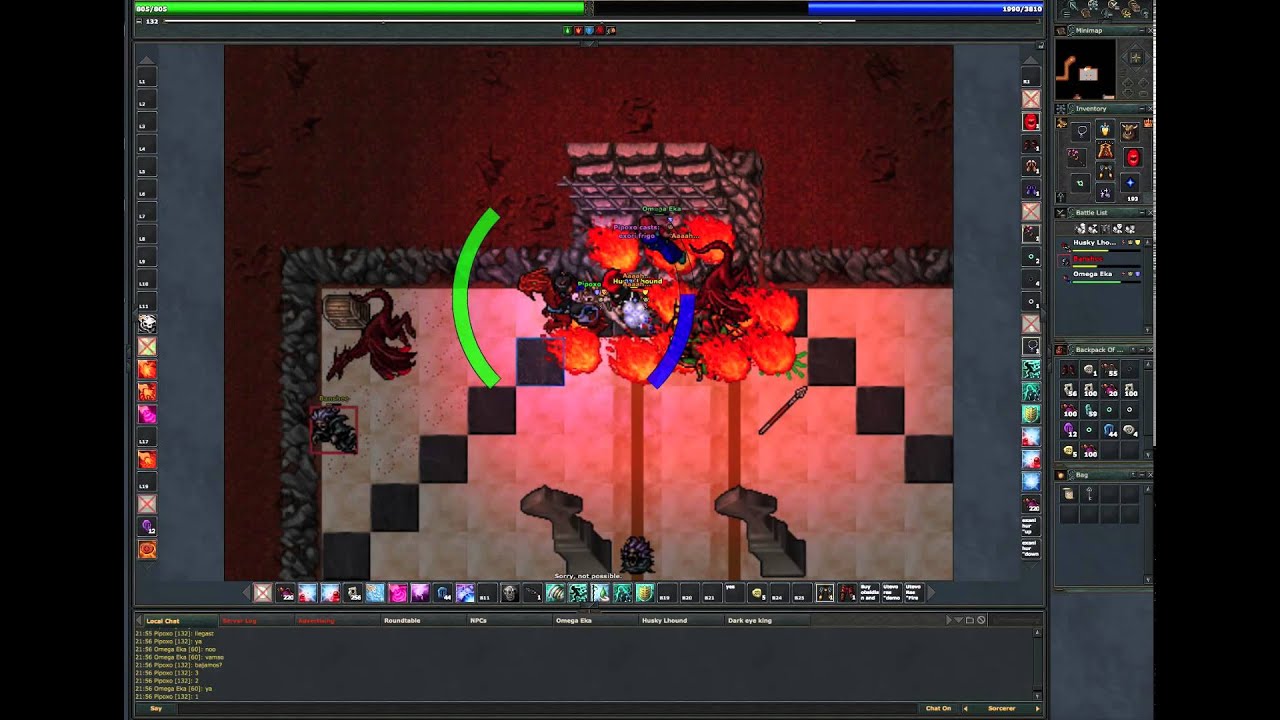1280x720 pixels.
Task: Open the Husky Lhound chat tab
Action: 681,621
